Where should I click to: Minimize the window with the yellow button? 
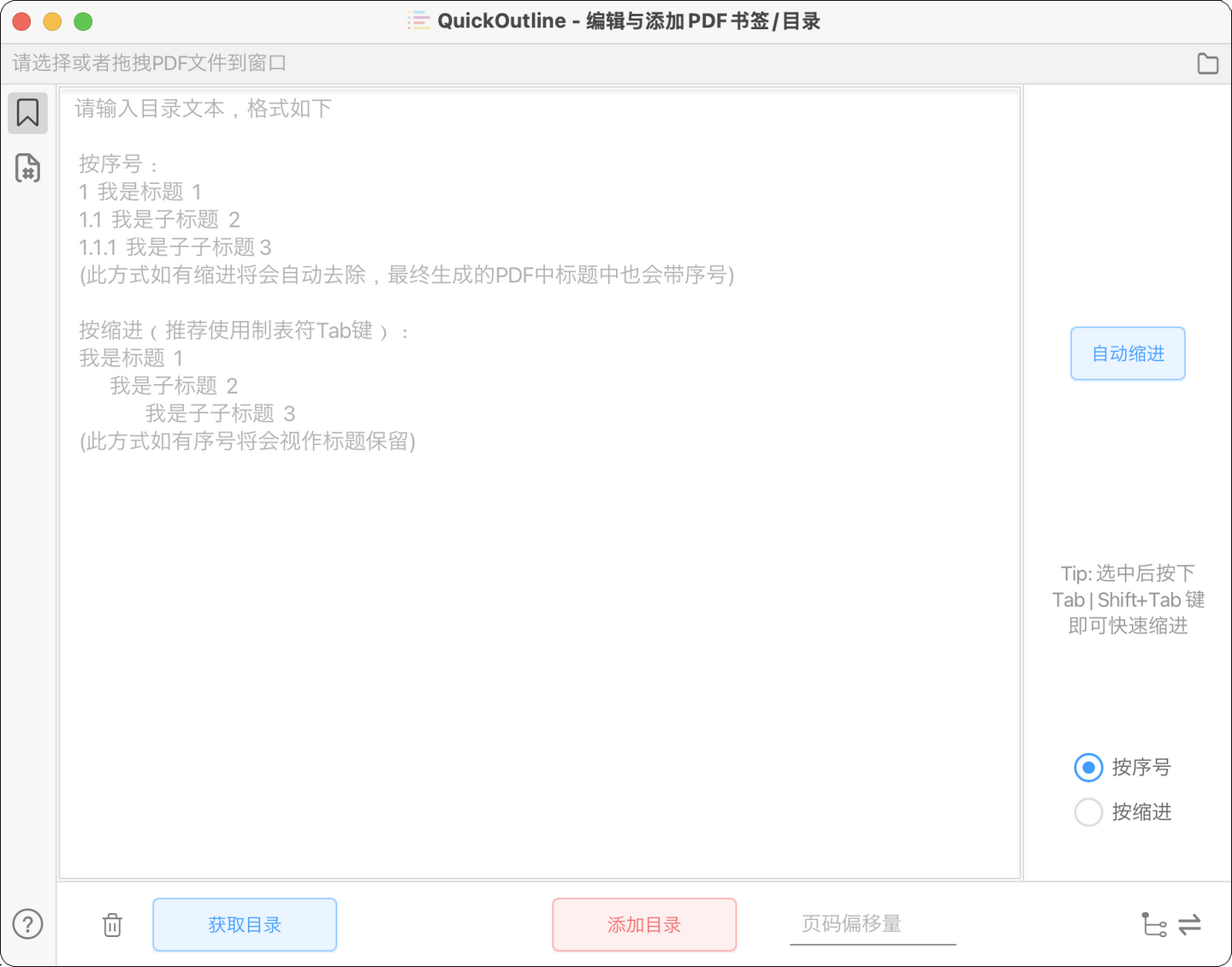click(52, 21)
